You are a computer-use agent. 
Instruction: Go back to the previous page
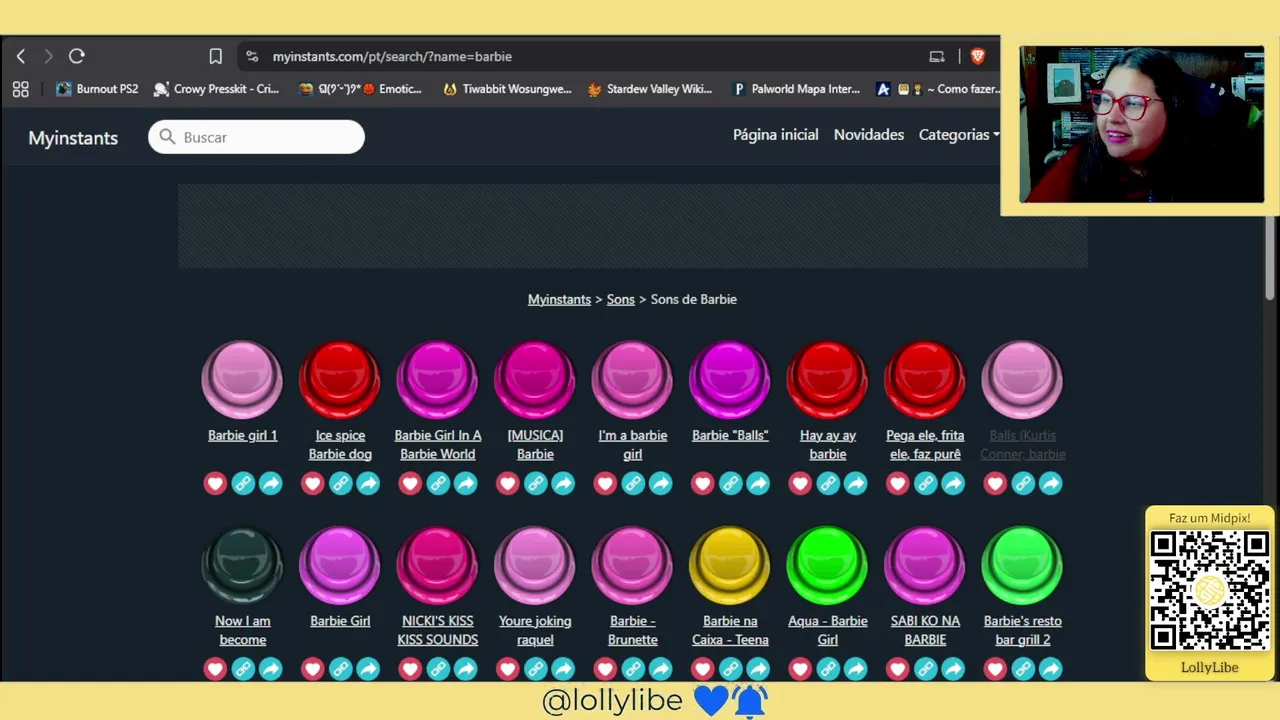(21, 57)
